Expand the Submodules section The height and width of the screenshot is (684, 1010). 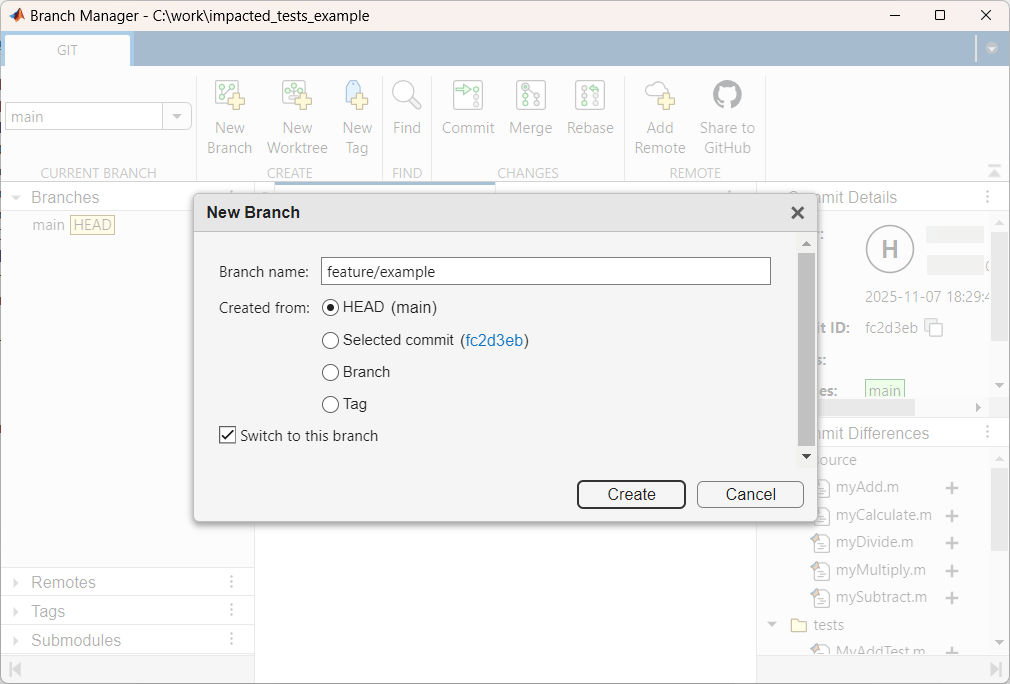point(18,640)
